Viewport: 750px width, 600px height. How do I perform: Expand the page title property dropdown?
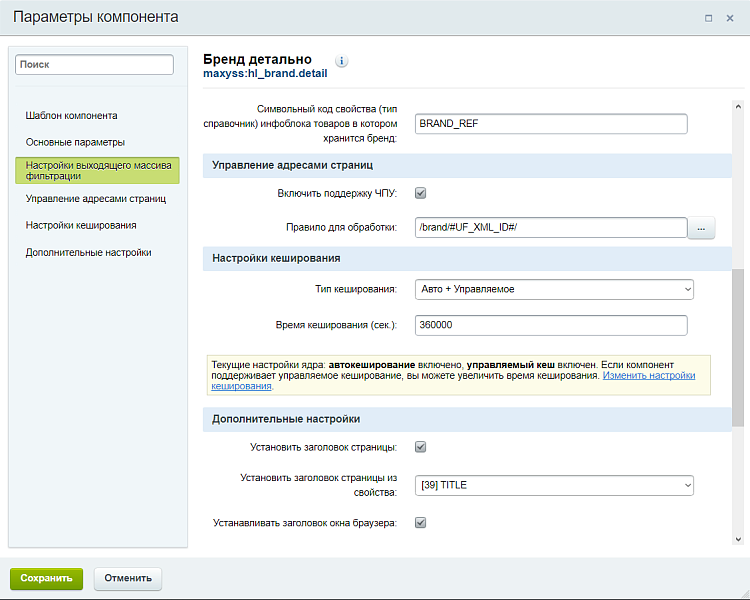[554, 485]
